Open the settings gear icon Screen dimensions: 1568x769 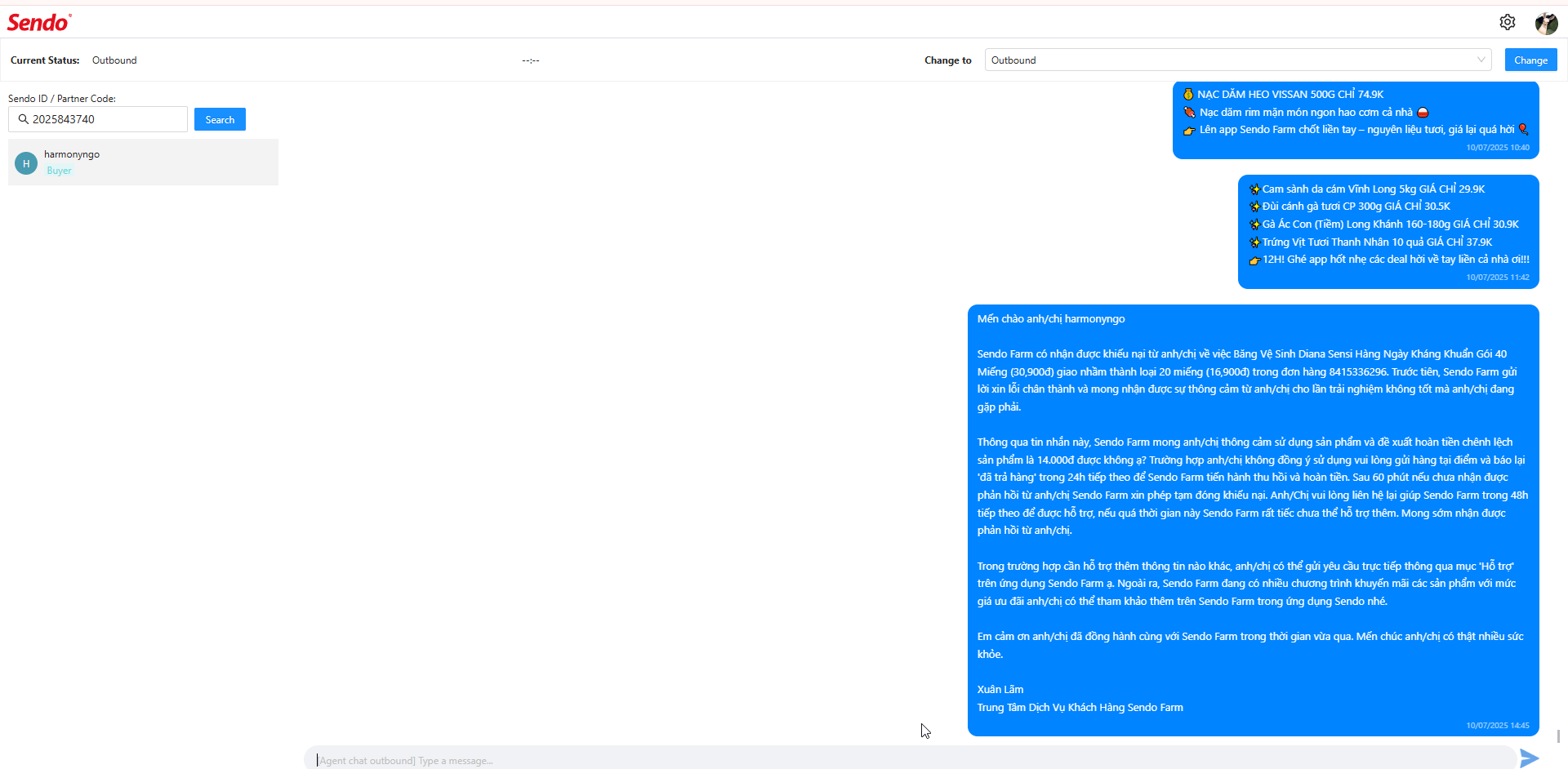pyautogui.click(x=1508, y=22)
